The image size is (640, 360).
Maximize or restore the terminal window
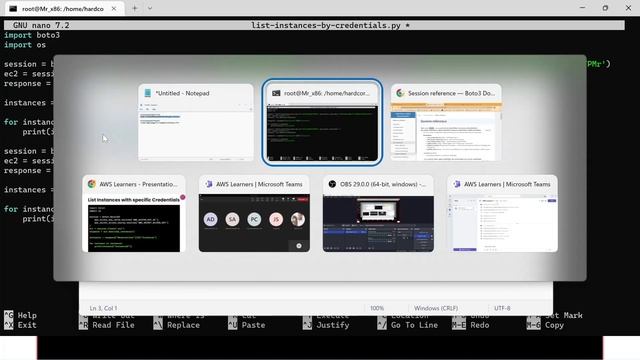[605, 8]
